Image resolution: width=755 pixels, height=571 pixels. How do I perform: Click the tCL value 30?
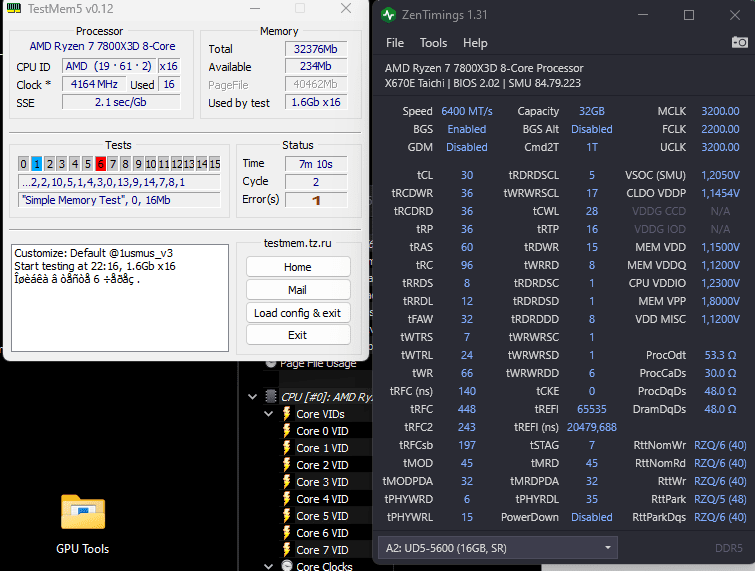467,175
